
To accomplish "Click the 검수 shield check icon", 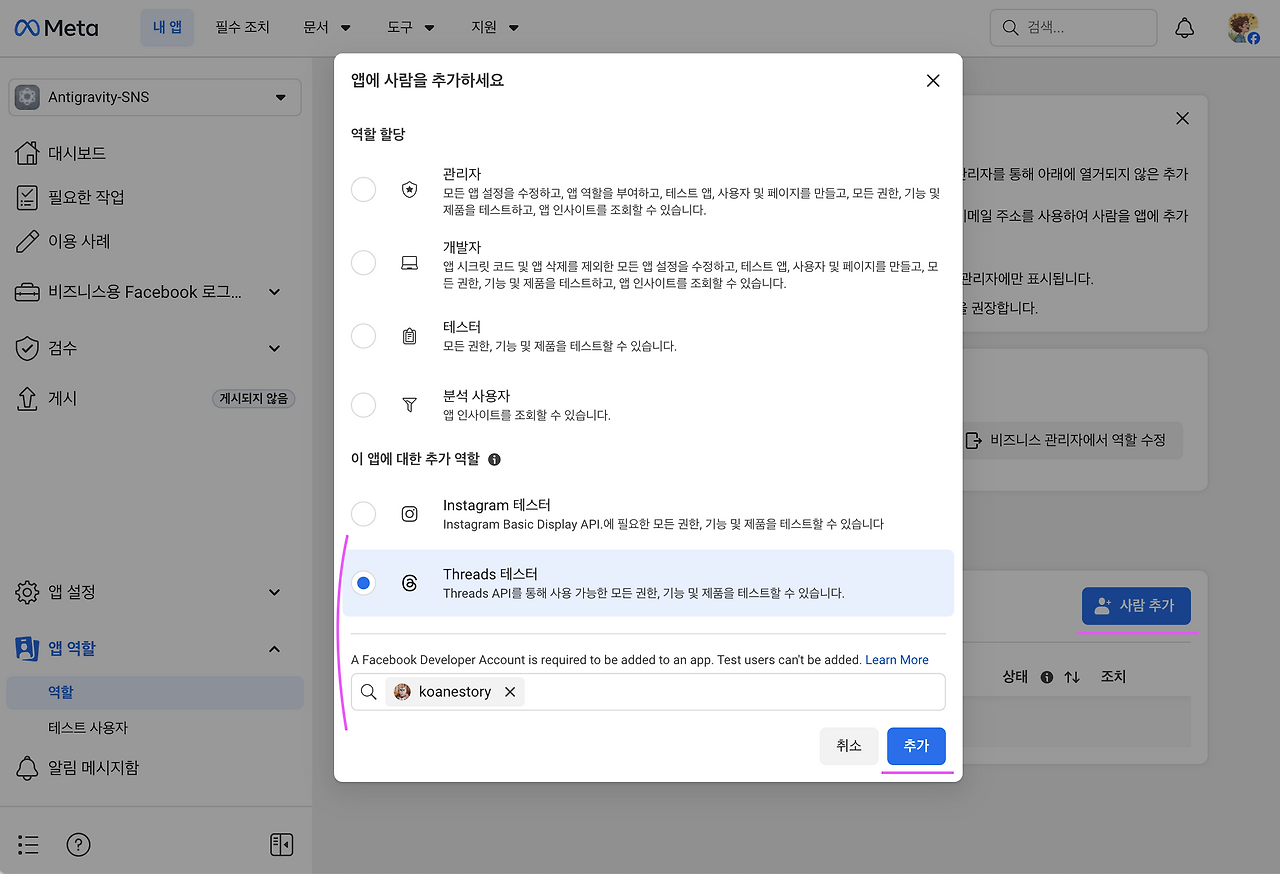I will 28,348.
